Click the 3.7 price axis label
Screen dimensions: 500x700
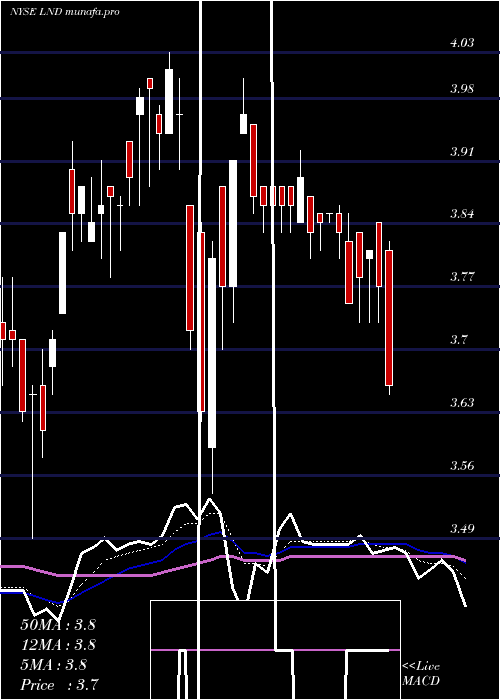coord(458,340)
